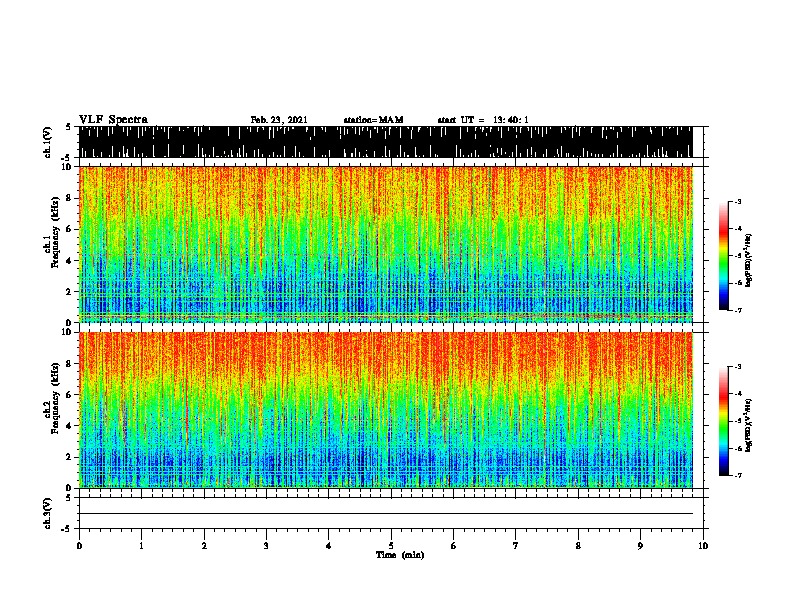The width and height of the screenshot is (792, 612).
Task: Click the ch.1 "Frequency (kHz)" axis label
Action: [x=55, y=232]
